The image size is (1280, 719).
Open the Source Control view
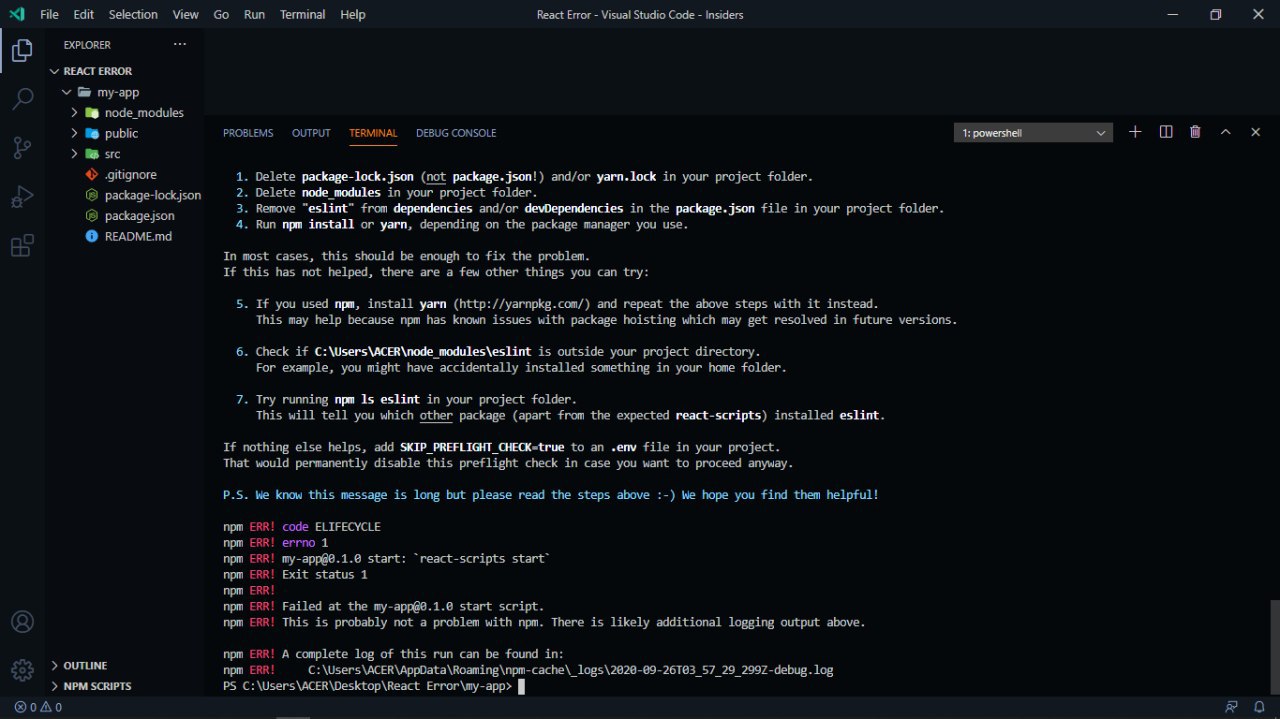point(22,148)
